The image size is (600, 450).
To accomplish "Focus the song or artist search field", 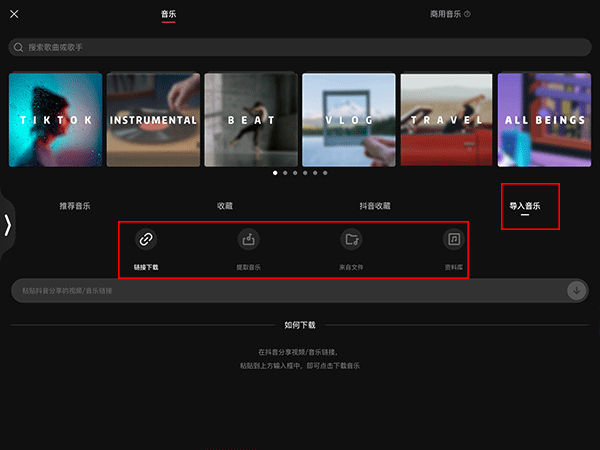I will 300,47.
